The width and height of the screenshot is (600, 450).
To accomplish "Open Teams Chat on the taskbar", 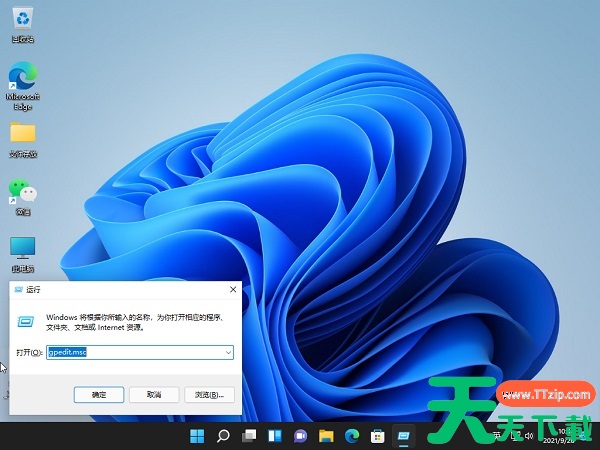I will [x=300, y=435].
